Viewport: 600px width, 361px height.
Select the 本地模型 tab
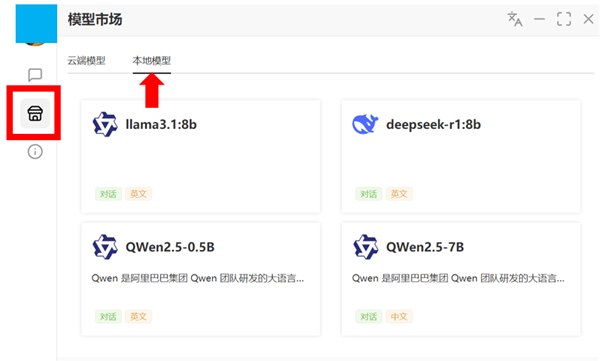[152, 60]
